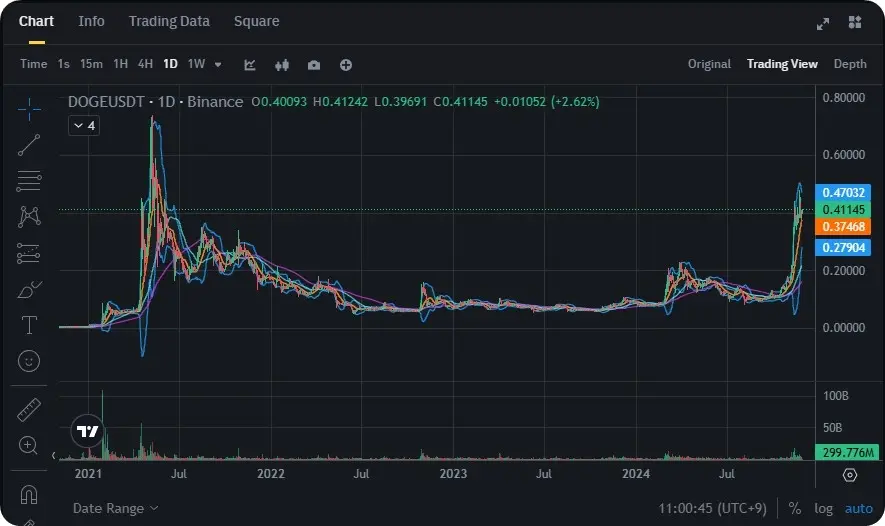This screenshot has height=526, width=885.
Task: Select the crosshair cursor tool
Action: (29, 109)
